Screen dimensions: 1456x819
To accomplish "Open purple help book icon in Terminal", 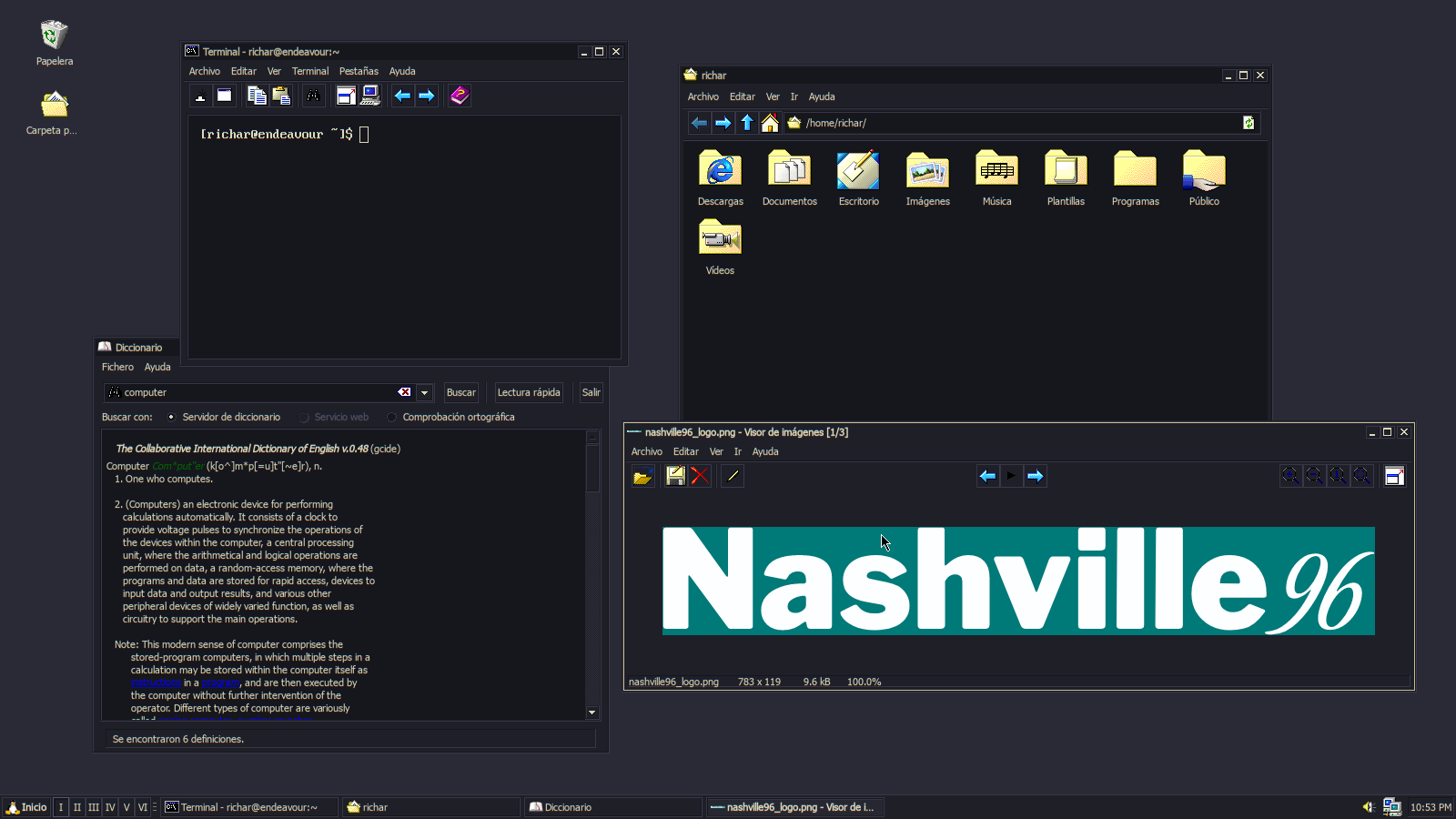I will (459, 96).
